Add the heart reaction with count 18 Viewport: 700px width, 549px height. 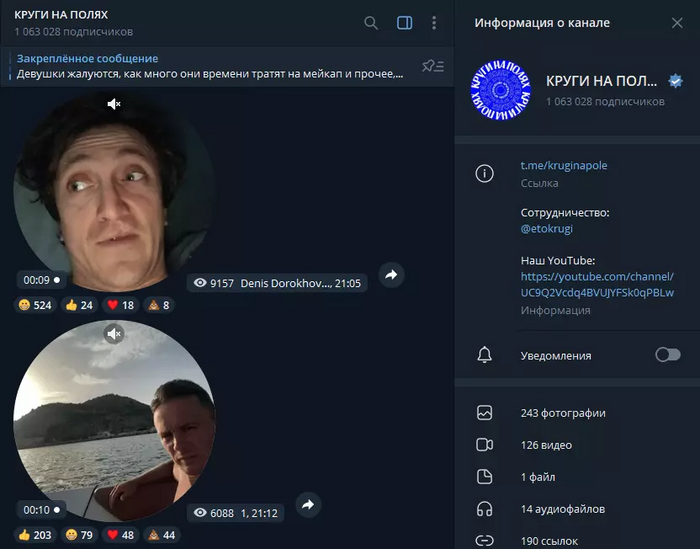121,305
